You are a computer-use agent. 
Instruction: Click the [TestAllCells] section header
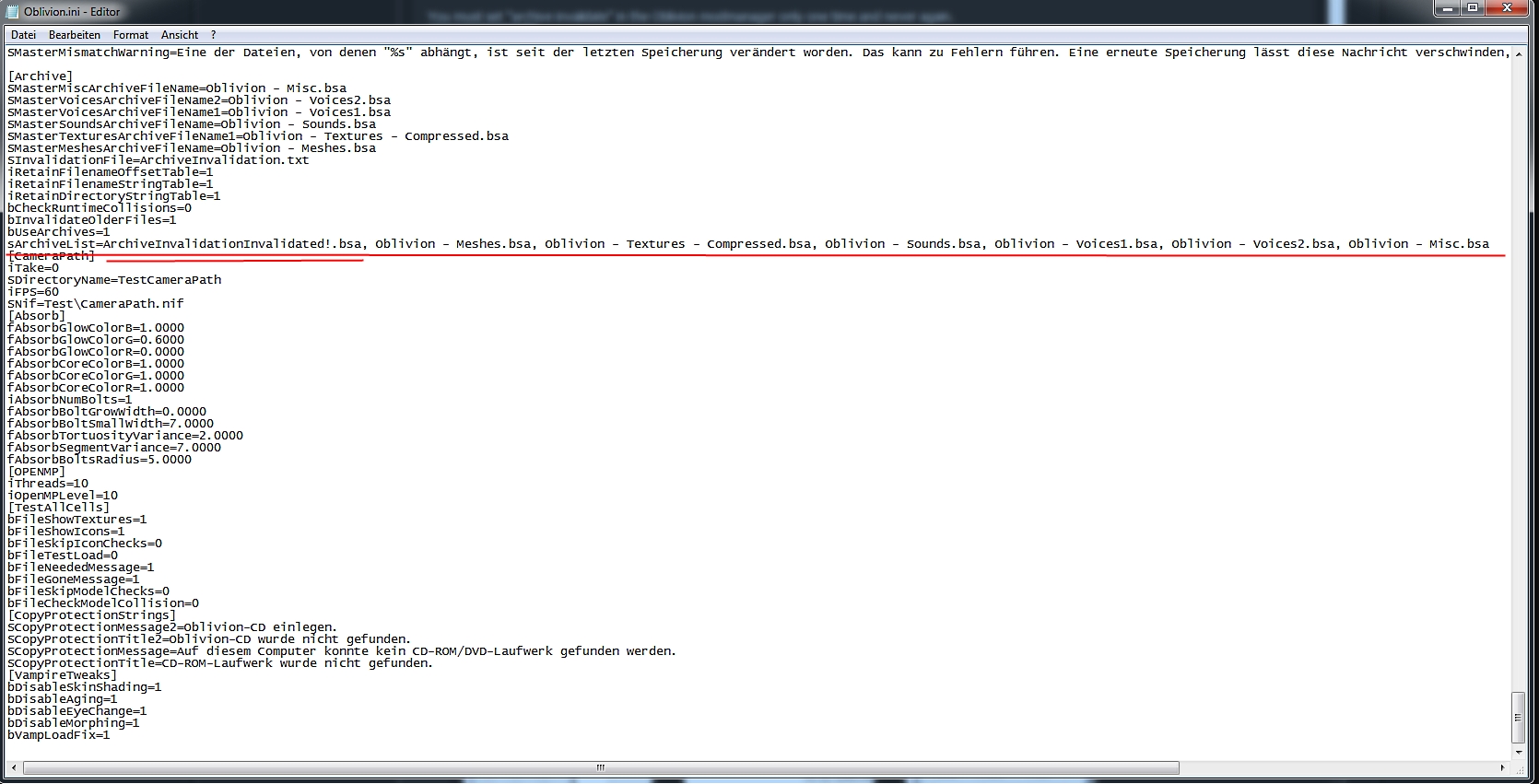coord(59,508)
